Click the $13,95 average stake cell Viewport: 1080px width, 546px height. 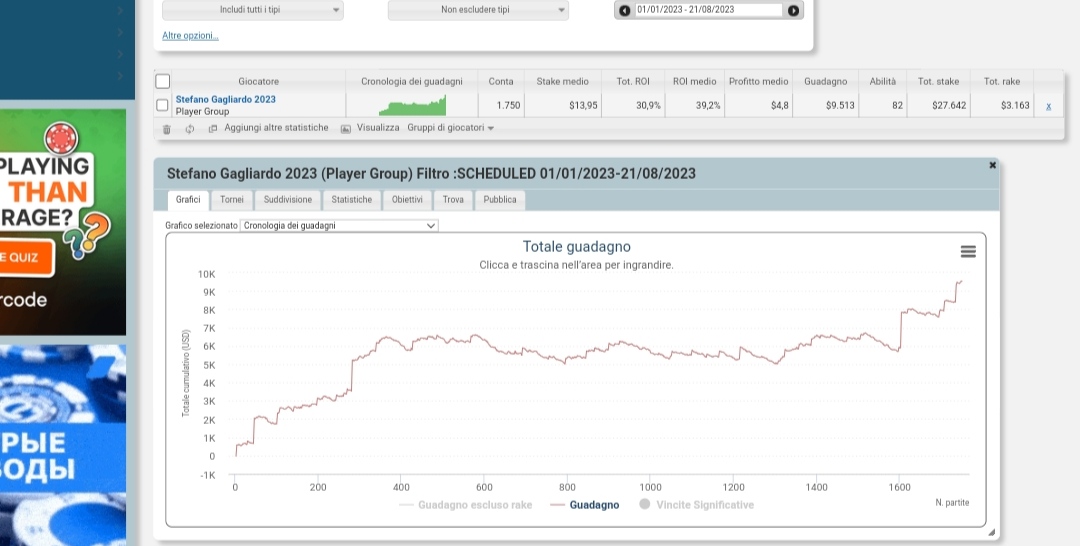coord(562,105)
